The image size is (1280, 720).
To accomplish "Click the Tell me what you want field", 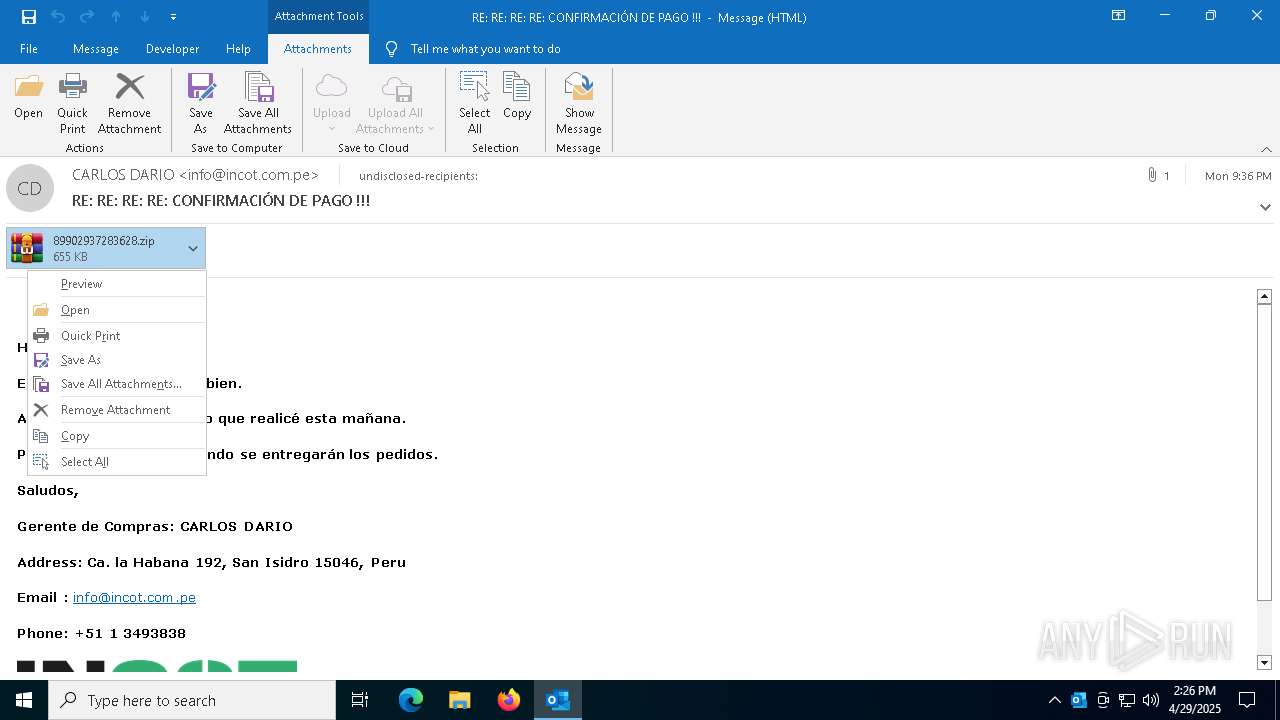I will pyautogui.click(x=485, y=48).
